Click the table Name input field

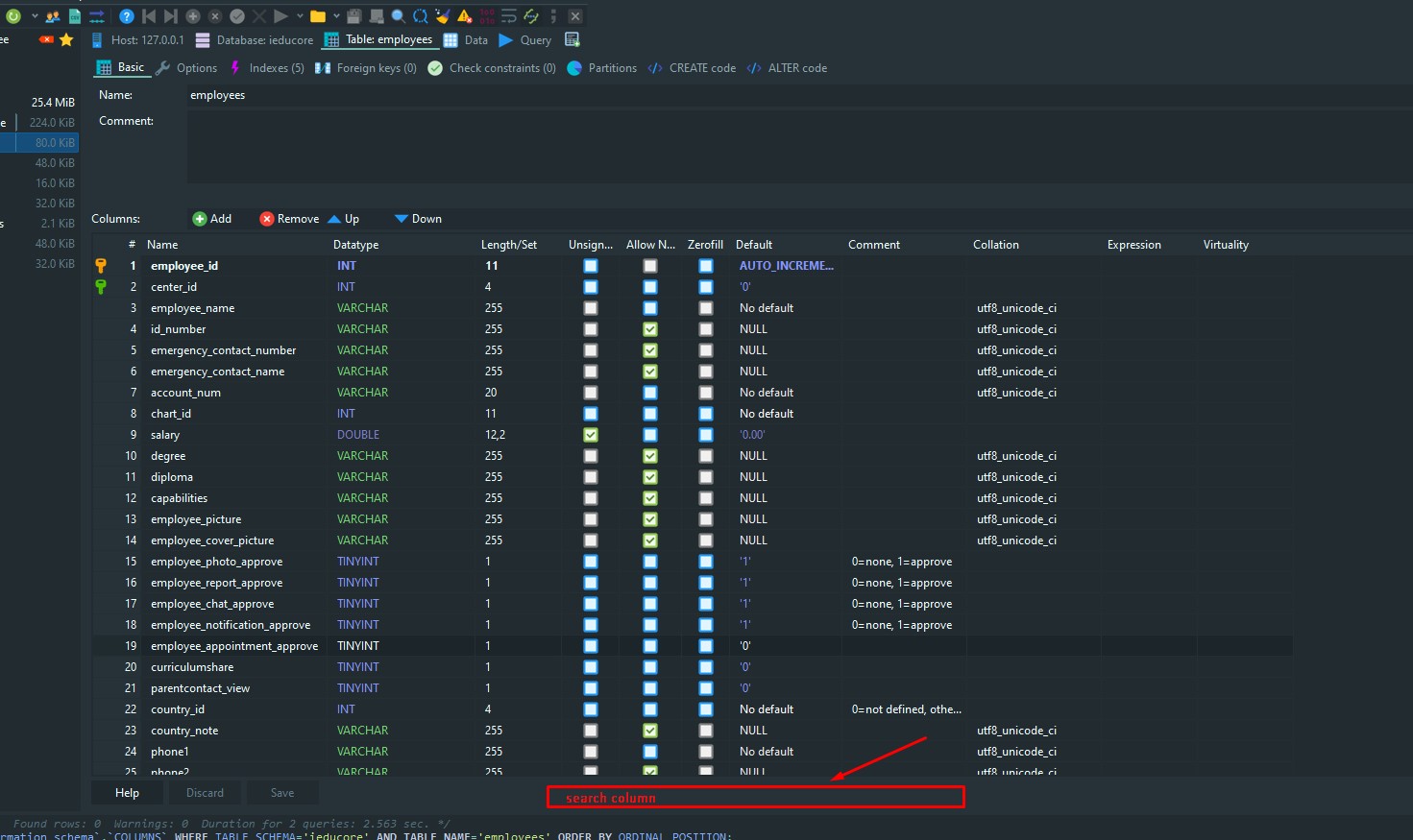click(x=799, y=95)
